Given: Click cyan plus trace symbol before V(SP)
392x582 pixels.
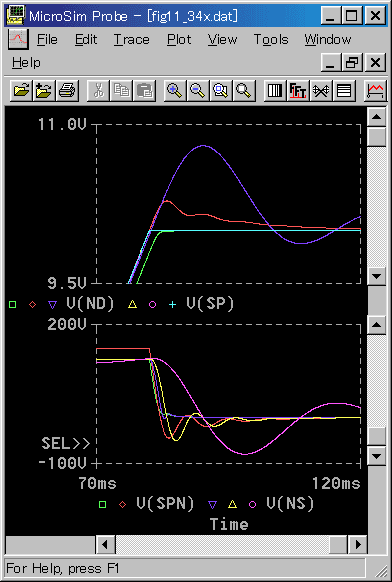Looking at the screenshot, I should (x=173, y=305).
